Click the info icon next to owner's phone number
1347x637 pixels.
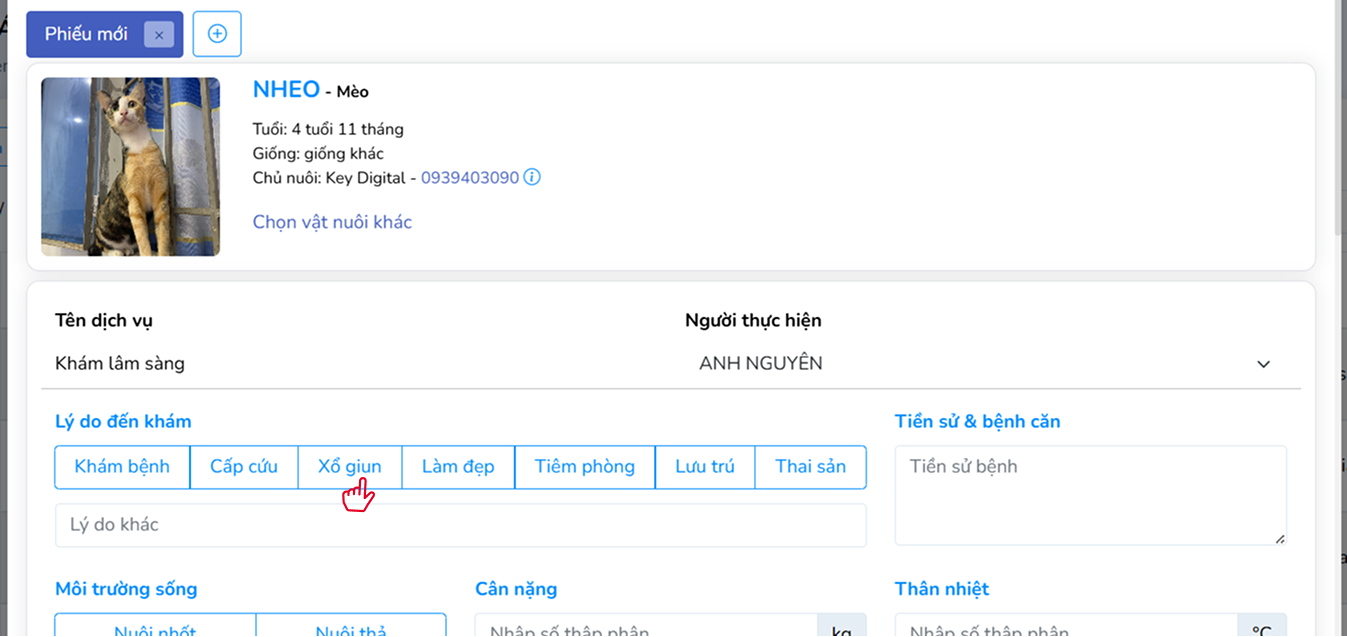tap(531, 177)
